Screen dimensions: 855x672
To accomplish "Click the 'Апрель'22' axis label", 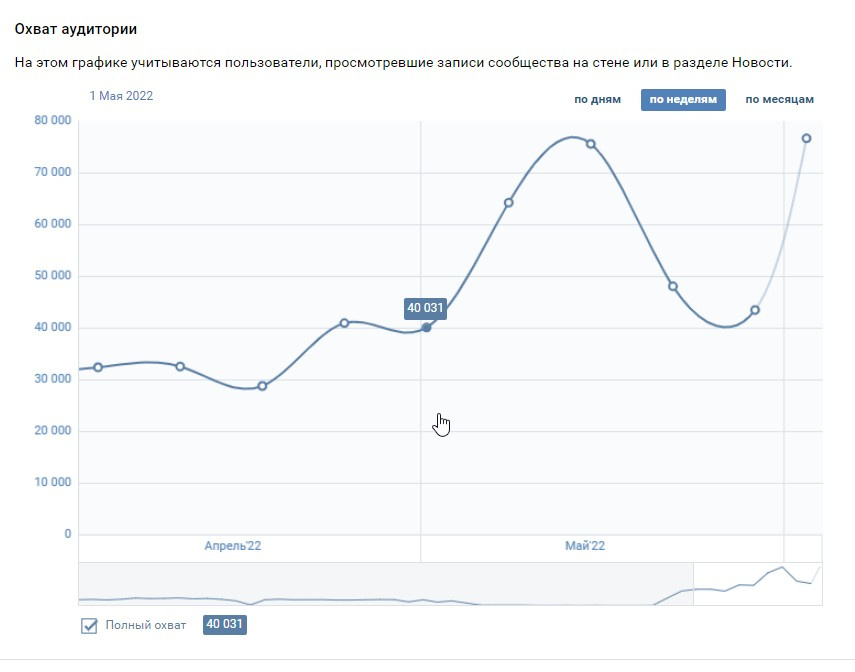I will coord(233,546).
